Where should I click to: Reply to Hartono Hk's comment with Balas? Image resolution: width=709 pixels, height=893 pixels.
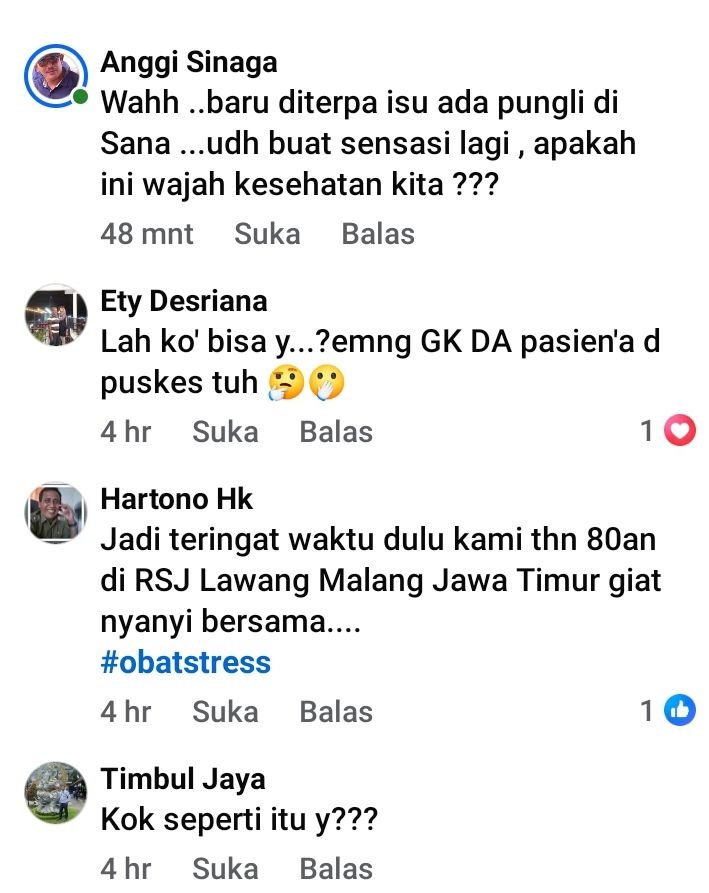336,711
